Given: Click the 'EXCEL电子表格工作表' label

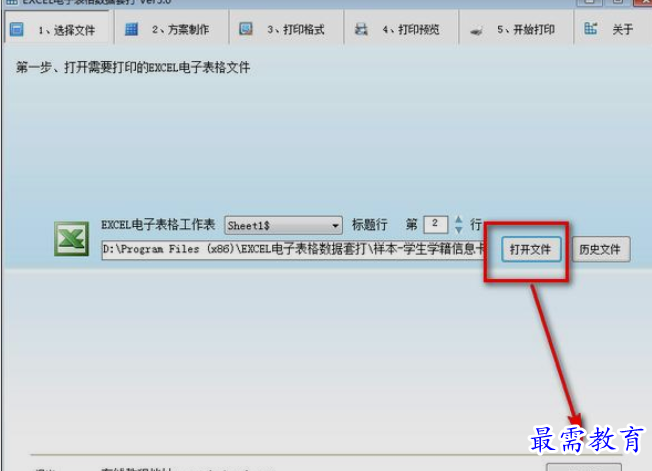Looking at the screenshot, I should [158, 225].
